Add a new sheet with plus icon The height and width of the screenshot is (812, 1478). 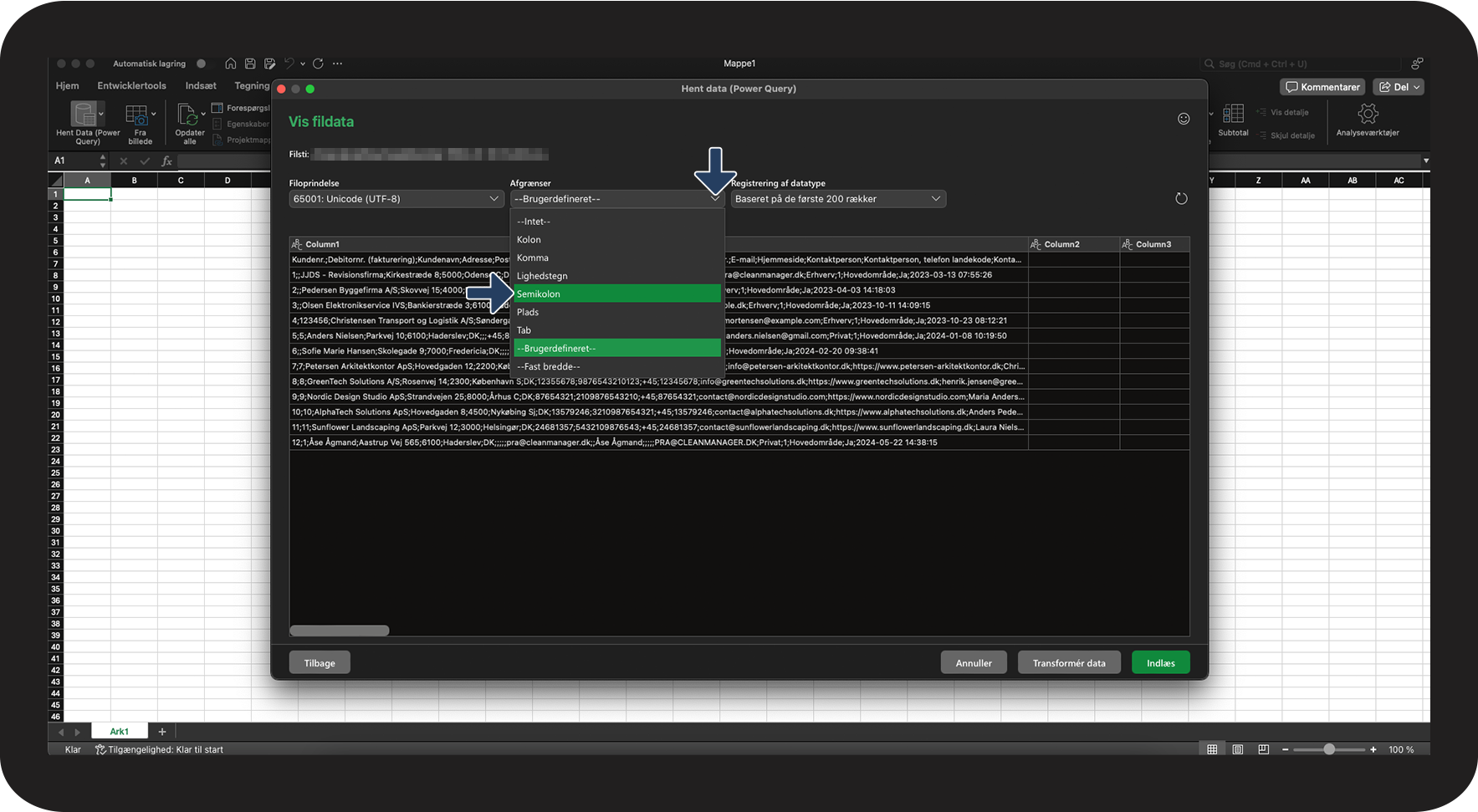click(x=162, y=732)
